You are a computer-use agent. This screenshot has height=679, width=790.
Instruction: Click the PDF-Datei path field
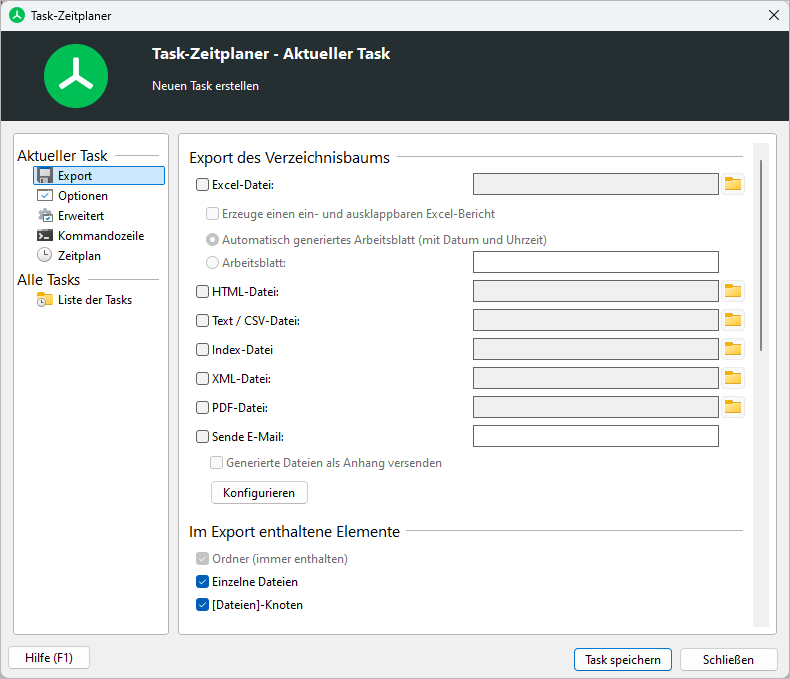596,407
